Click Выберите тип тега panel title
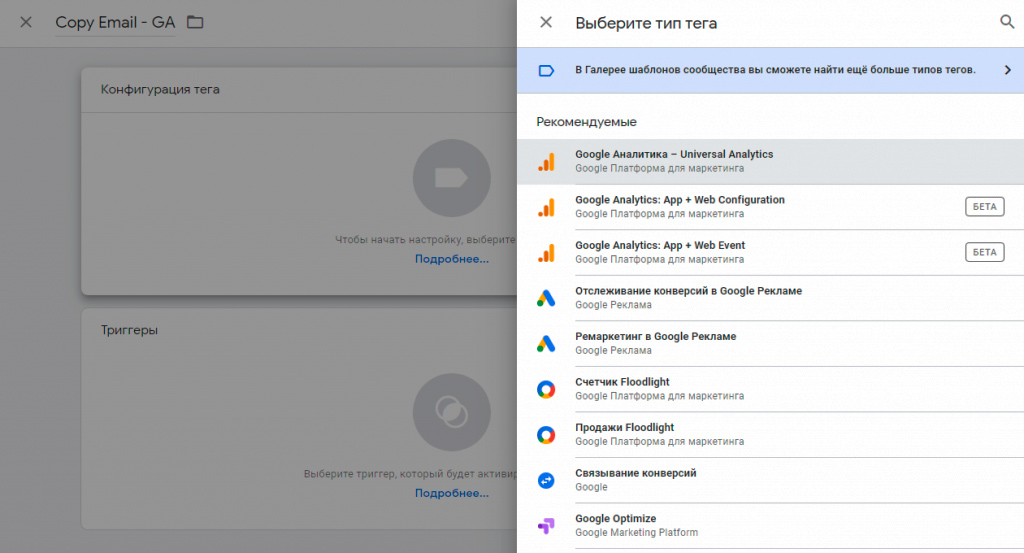 [x=646, y=24]
